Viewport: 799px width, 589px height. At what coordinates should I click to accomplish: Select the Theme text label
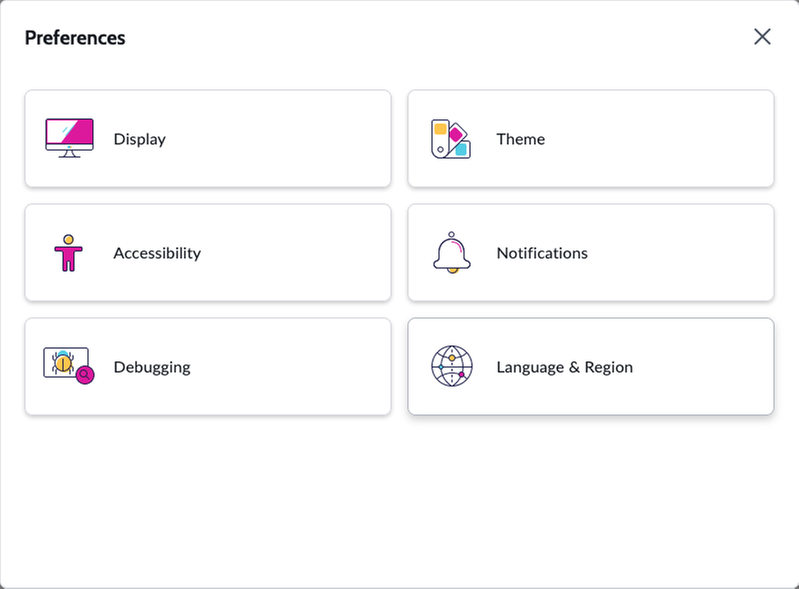coord(521,139)
